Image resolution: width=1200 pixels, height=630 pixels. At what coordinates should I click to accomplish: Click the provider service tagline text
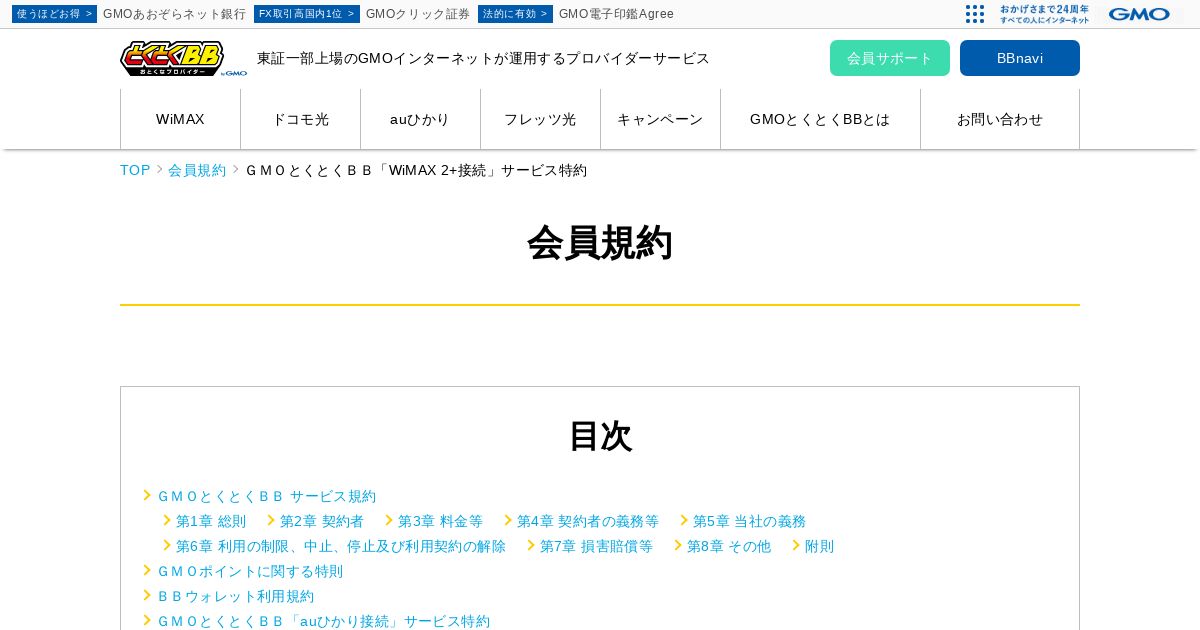pyautogui.click(x=483, y=58)
